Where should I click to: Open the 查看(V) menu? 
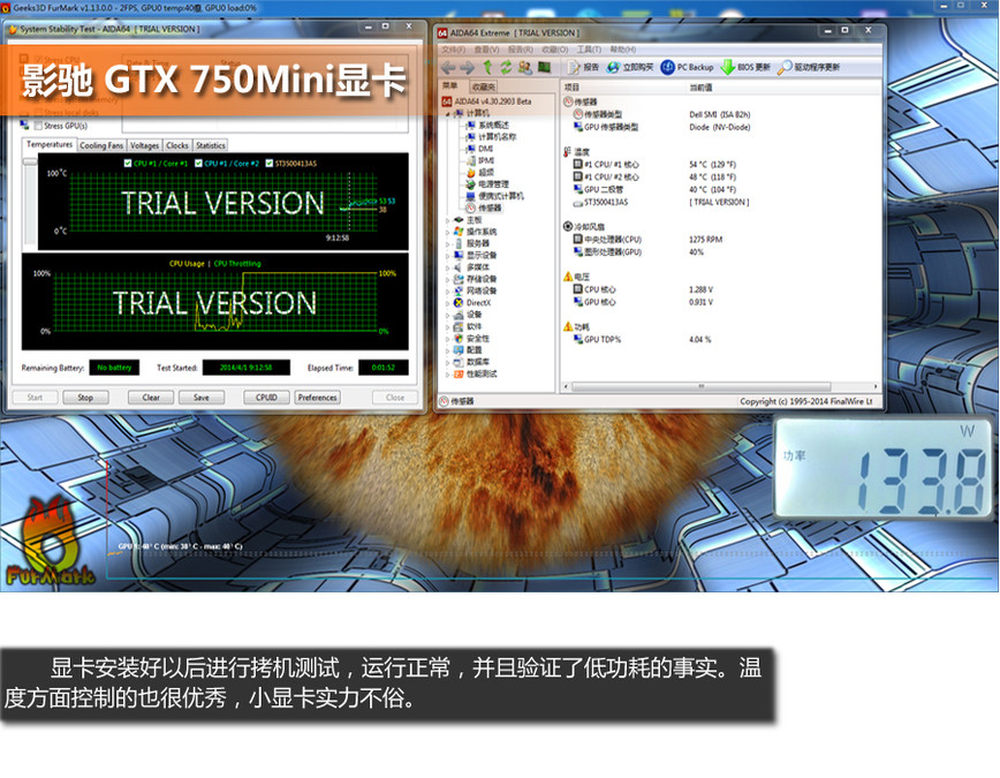tap(487, 50)
